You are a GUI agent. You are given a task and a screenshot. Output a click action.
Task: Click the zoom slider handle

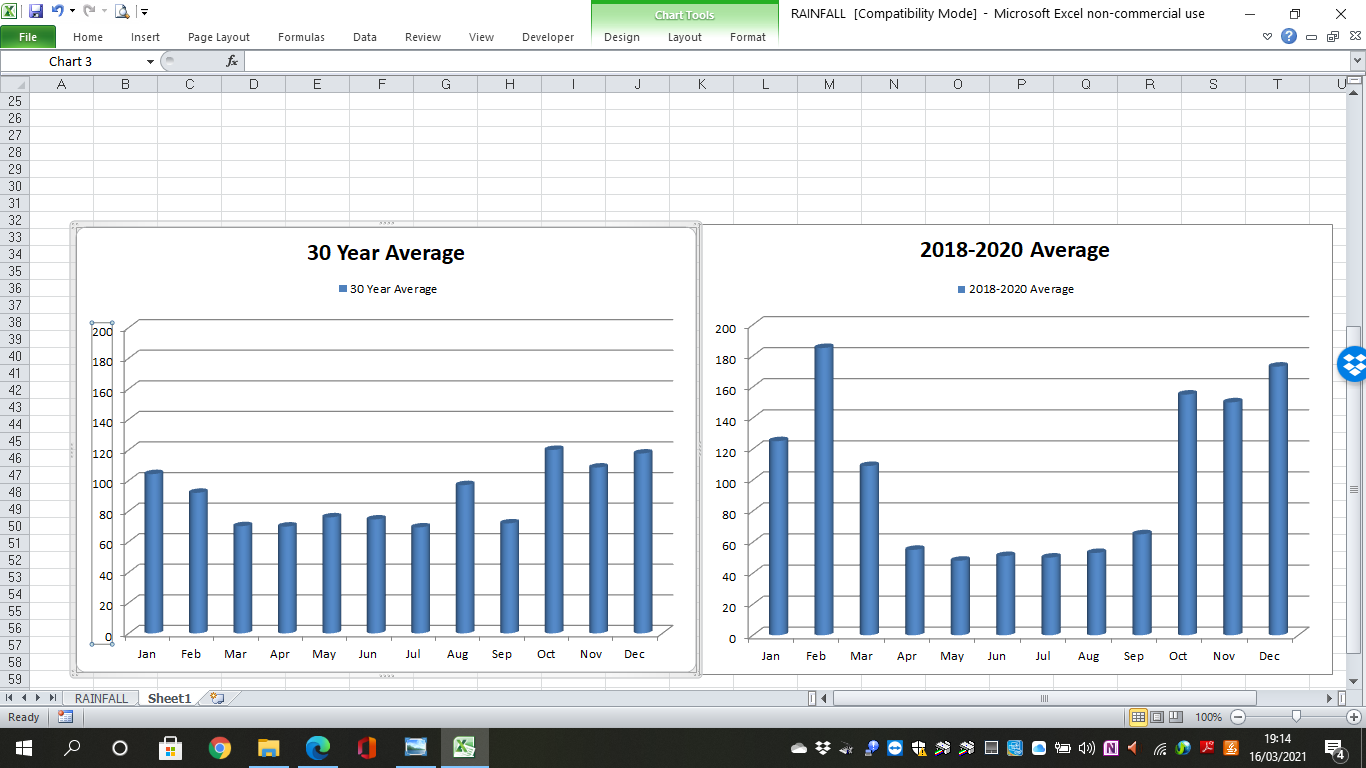coord(1296,717)
